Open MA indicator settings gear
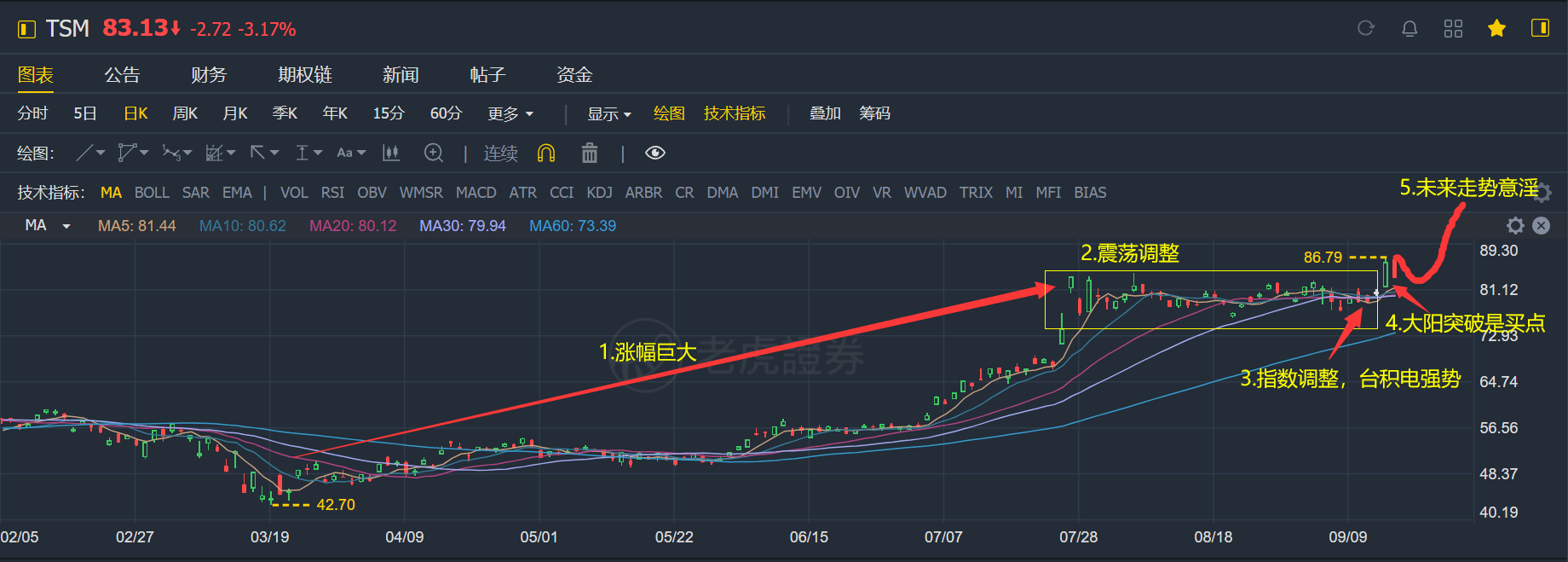This screenshot has width=1568, height=562. point(1515,225)
